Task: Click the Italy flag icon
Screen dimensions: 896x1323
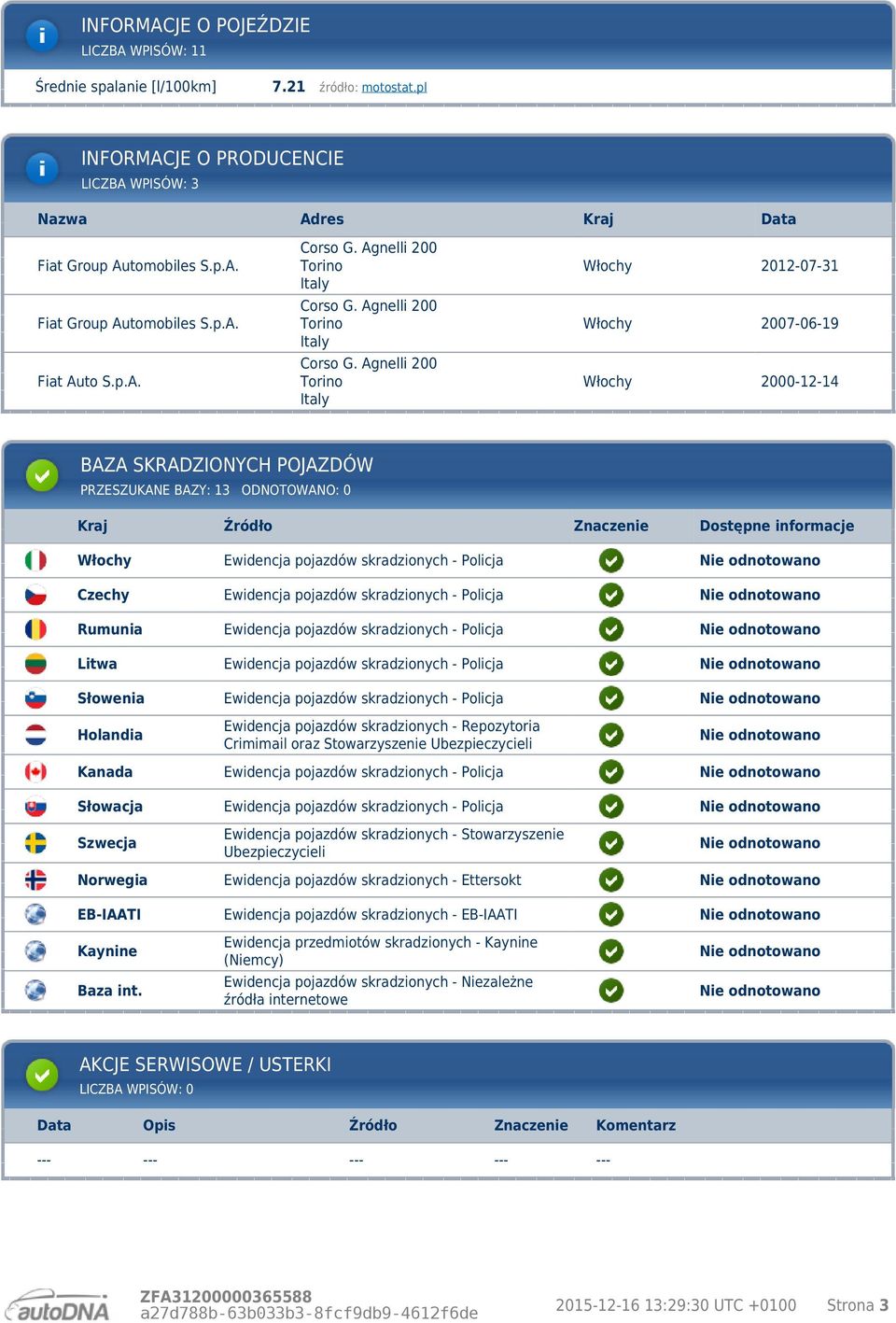Action: tap(35, 560)
